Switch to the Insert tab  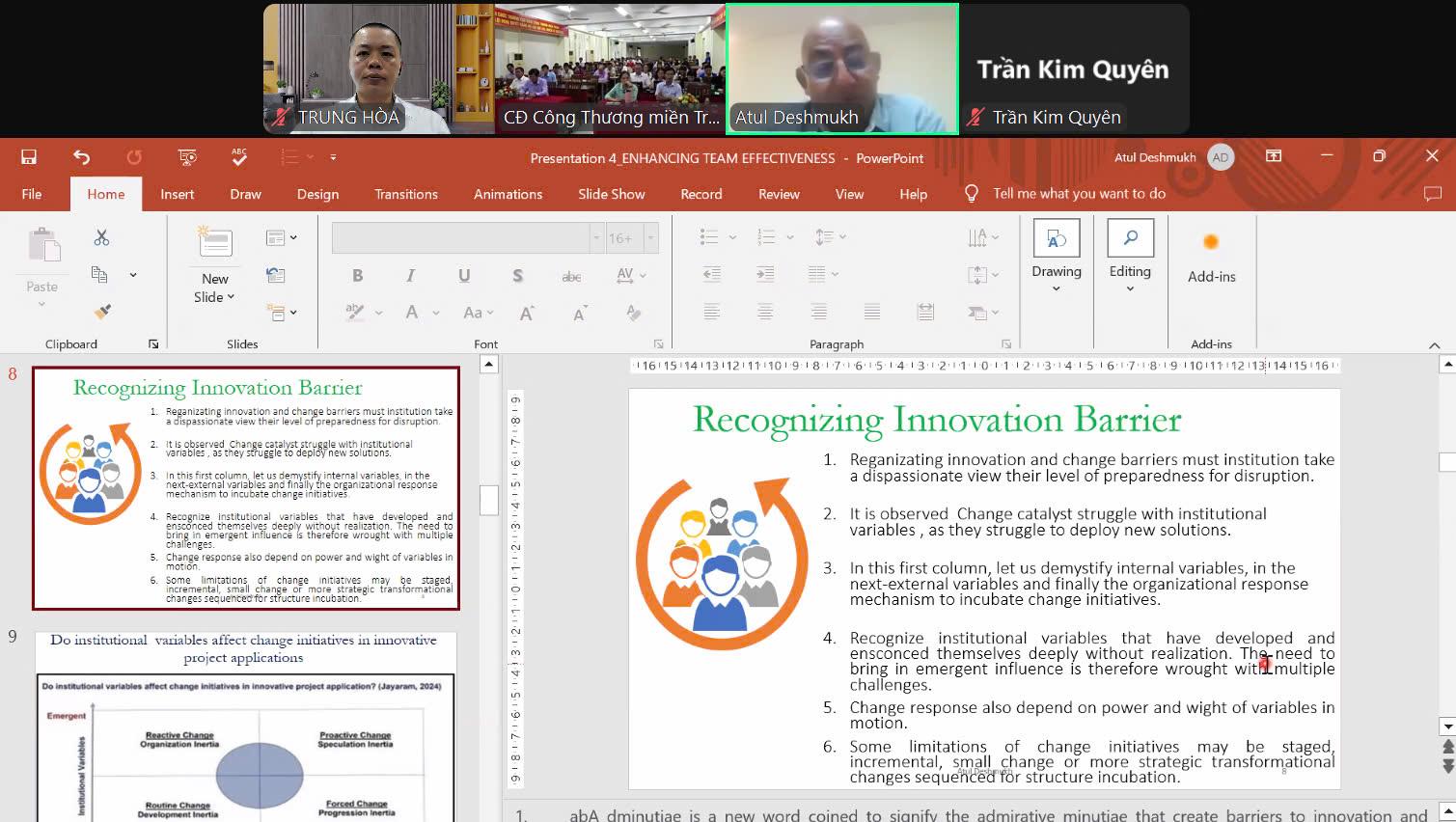[177, 194]
